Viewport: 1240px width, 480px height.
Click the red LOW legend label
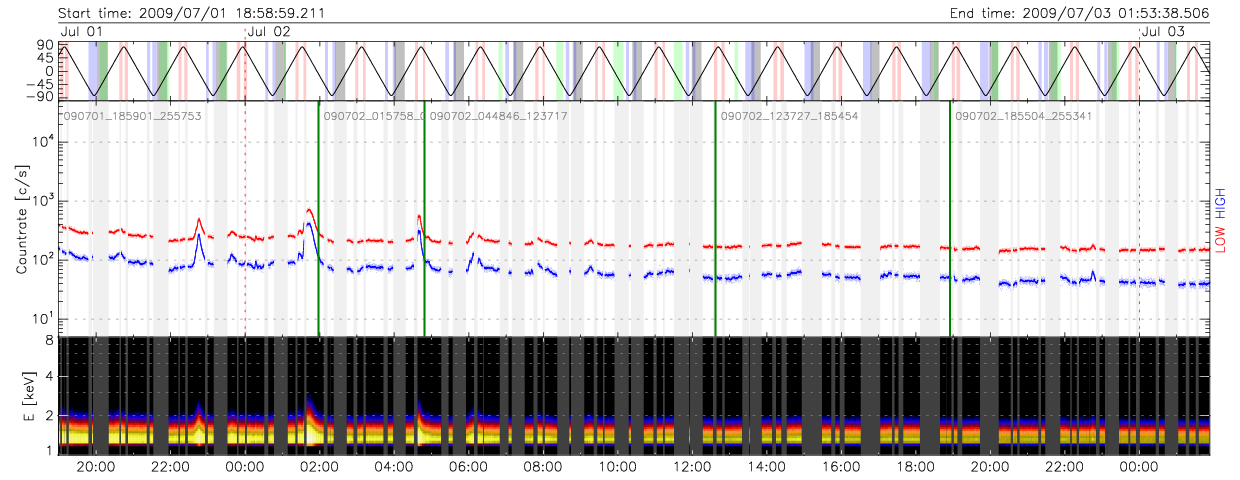pos(1220,238)
